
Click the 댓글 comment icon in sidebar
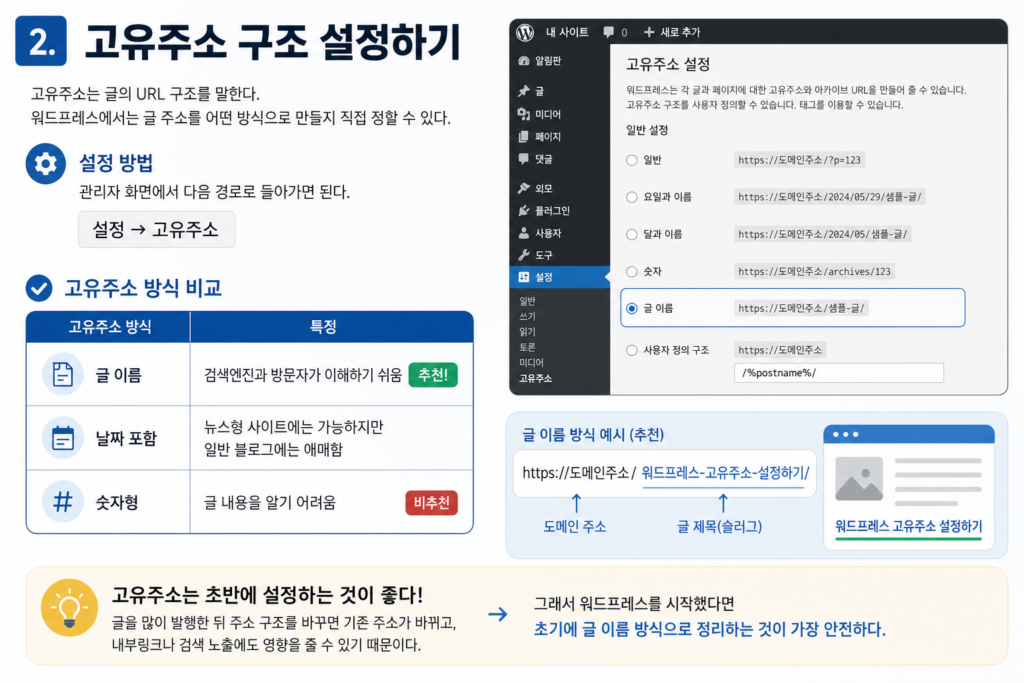click(x=523, y=159)
